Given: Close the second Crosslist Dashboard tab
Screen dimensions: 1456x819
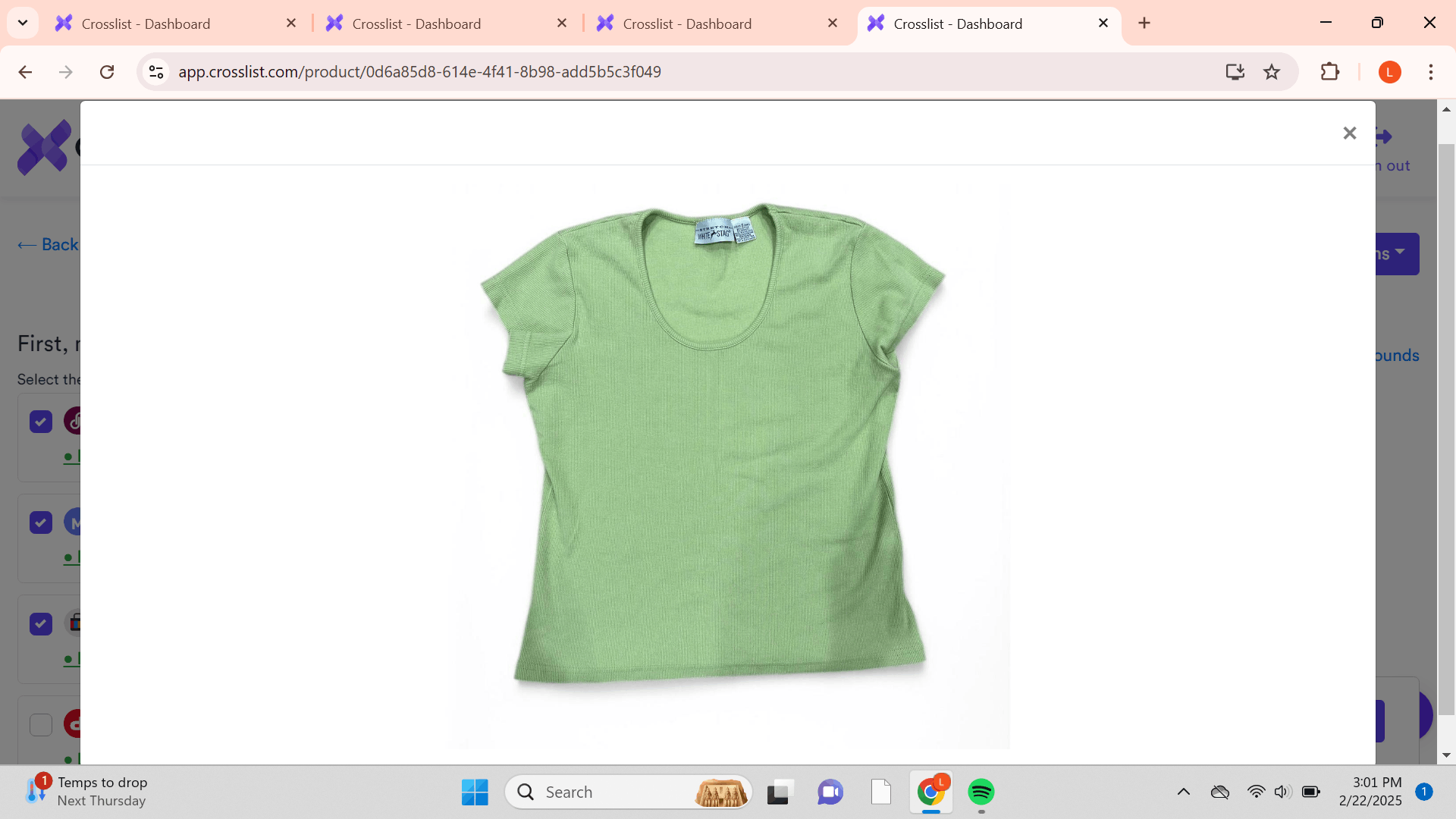Looking at the screenshot, I should [562, 24].
